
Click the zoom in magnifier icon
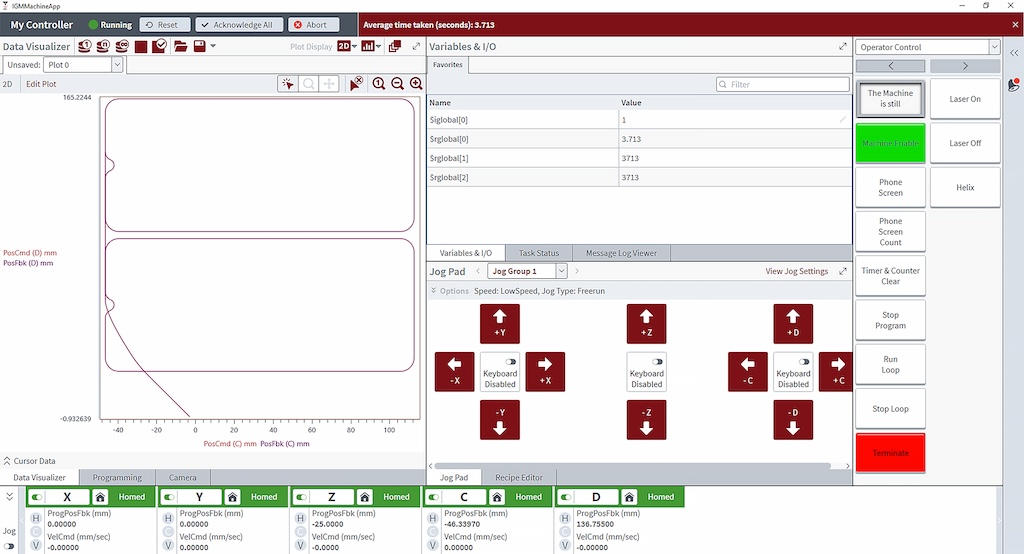(x=379, y=84)
